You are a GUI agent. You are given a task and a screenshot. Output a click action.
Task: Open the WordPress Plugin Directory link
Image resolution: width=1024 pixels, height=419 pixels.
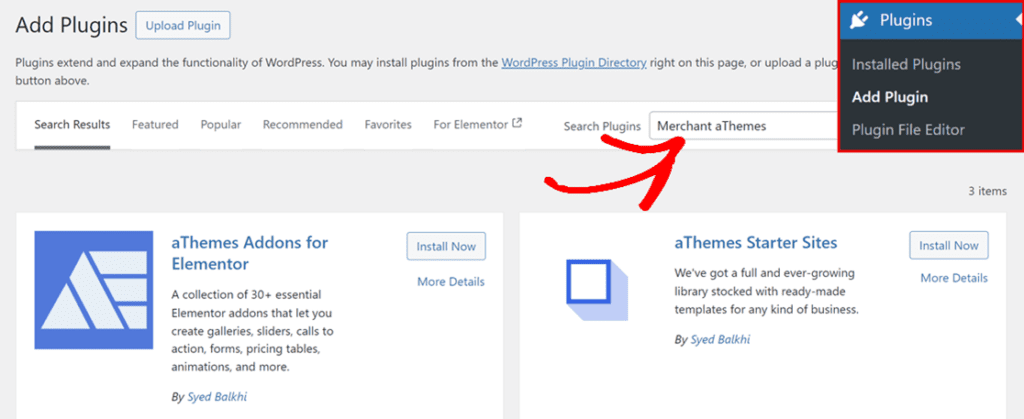pos(573,62)
